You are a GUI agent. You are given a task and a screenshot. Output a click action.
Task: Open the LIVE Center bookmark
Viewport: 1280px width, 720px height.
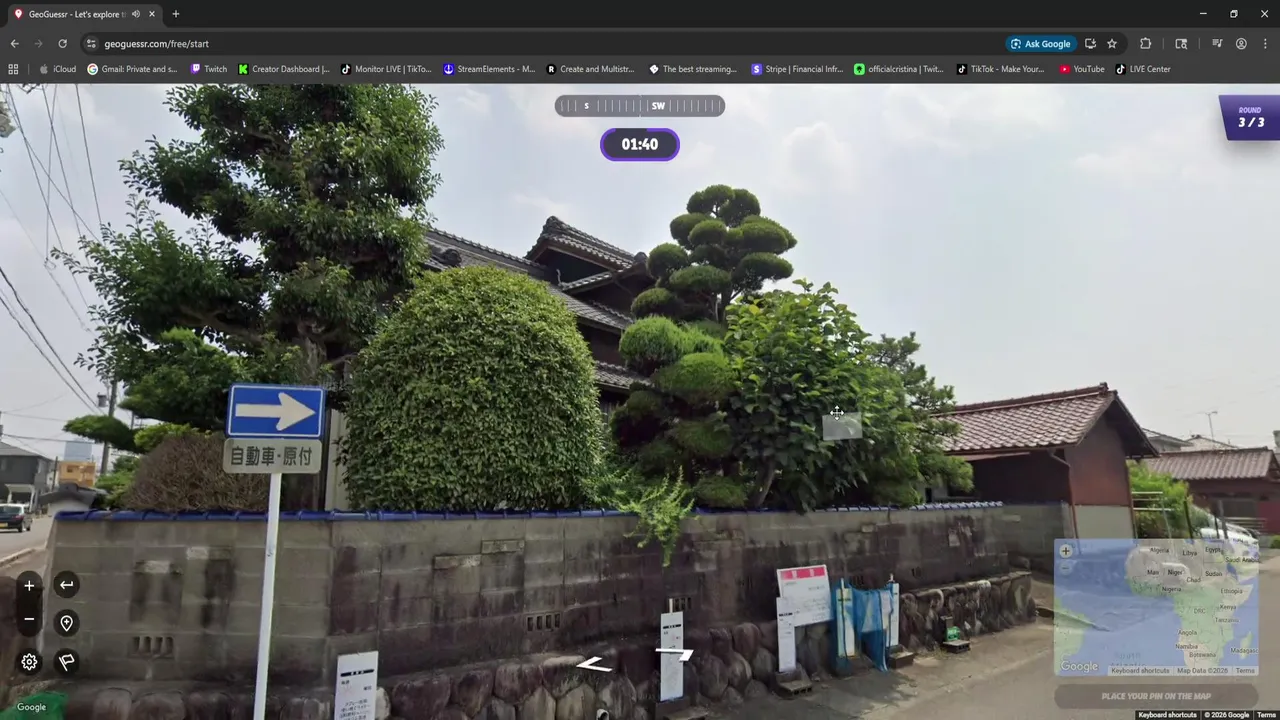pyautogui.click(x=1143, y=69)
